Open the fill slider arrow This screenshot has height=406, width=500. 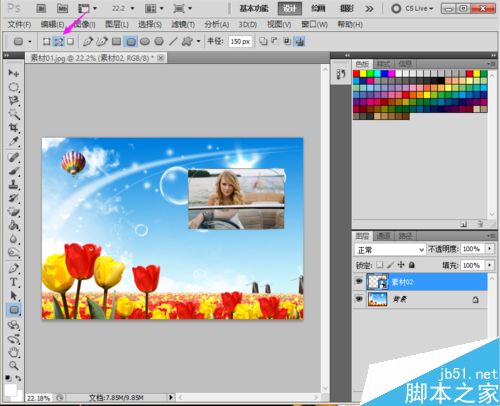[489, 265]
